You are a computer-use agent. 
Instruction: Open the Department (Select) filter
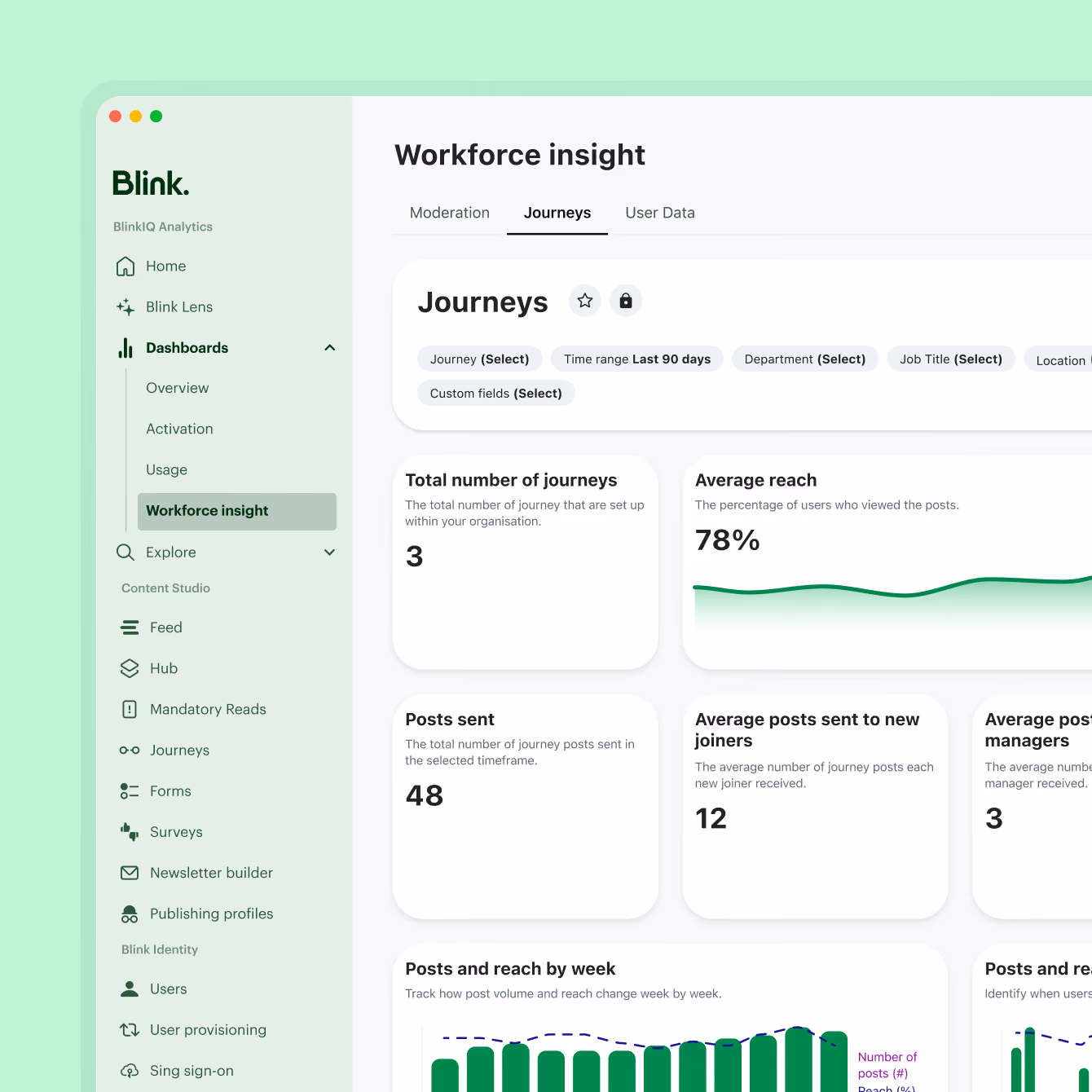[x=805, y=359]
